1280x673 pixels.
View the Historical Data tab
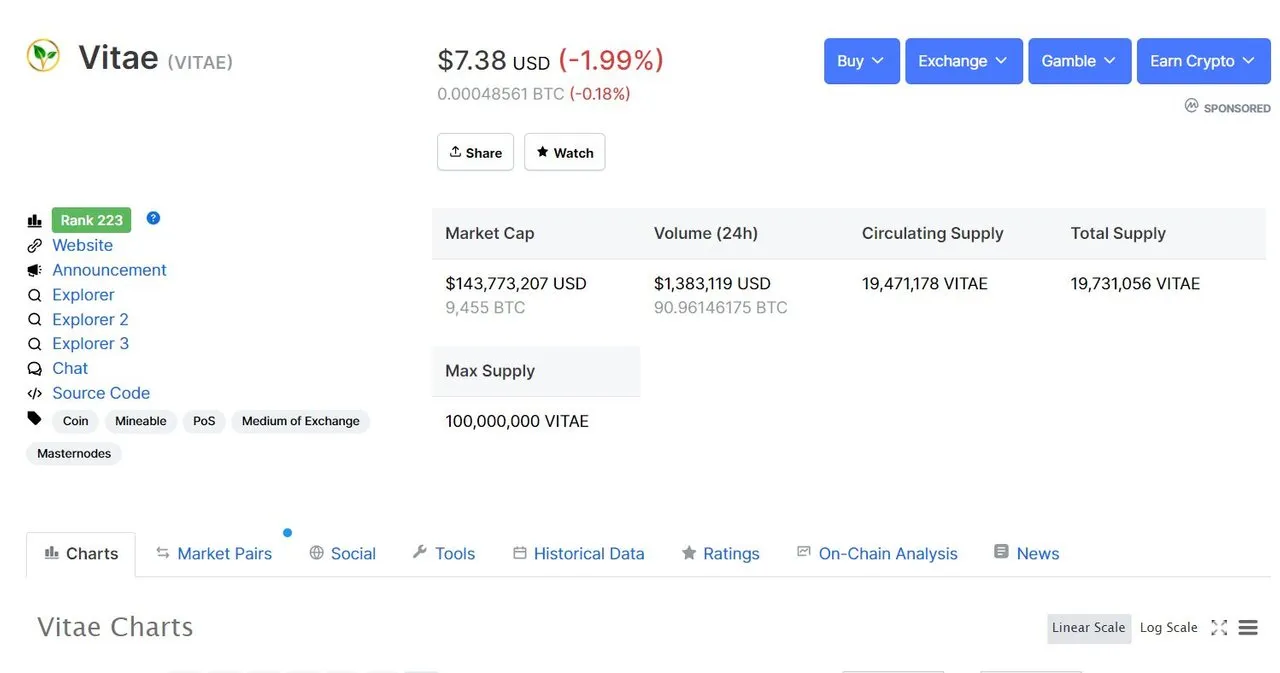coord(579,554)
